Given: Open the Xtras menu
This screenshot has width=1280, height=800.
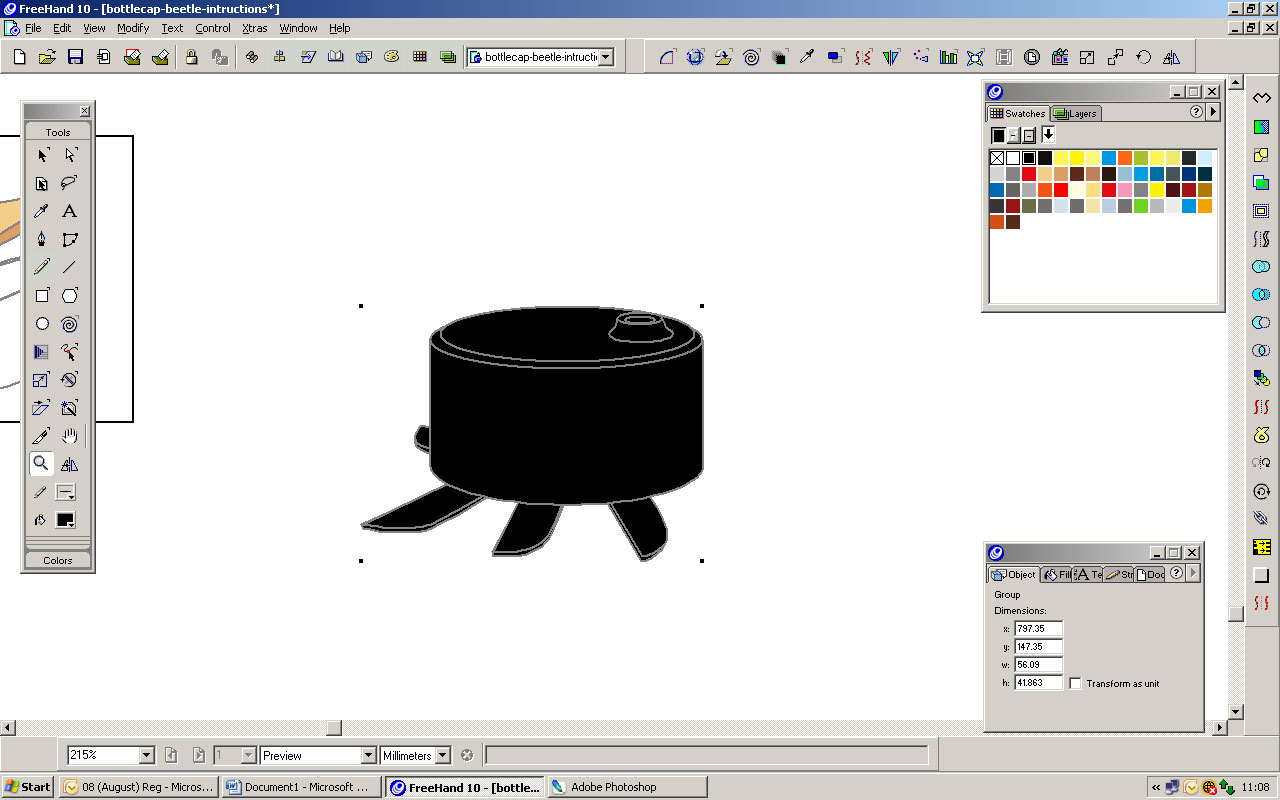Looking at the screenshot, I should [x=254, y=28].
